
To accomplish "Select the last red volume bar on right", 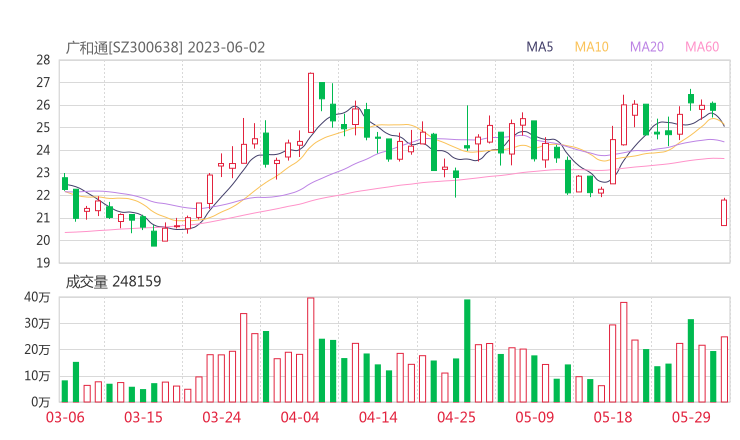I will [x=724, y=369].
